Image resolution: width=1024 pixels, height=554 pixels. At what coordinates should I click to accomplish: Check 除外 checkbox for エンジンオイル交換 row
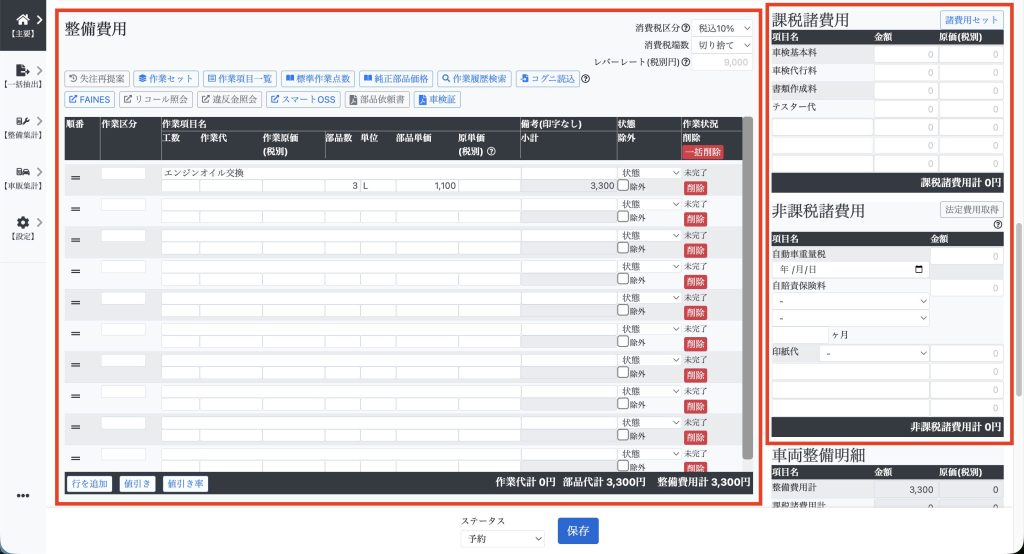(623, 186)
